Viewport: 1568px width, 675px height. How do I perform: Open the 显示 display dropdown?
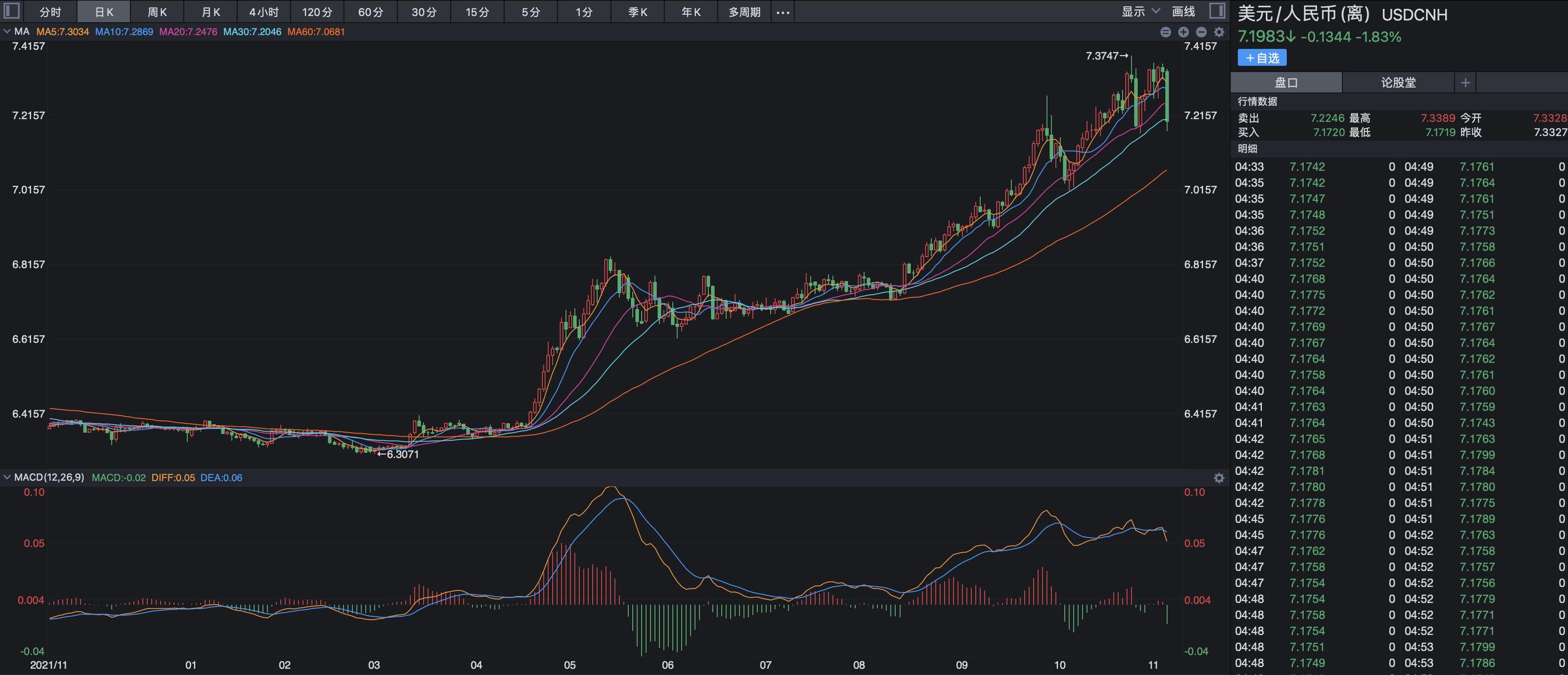(1141, 12)
